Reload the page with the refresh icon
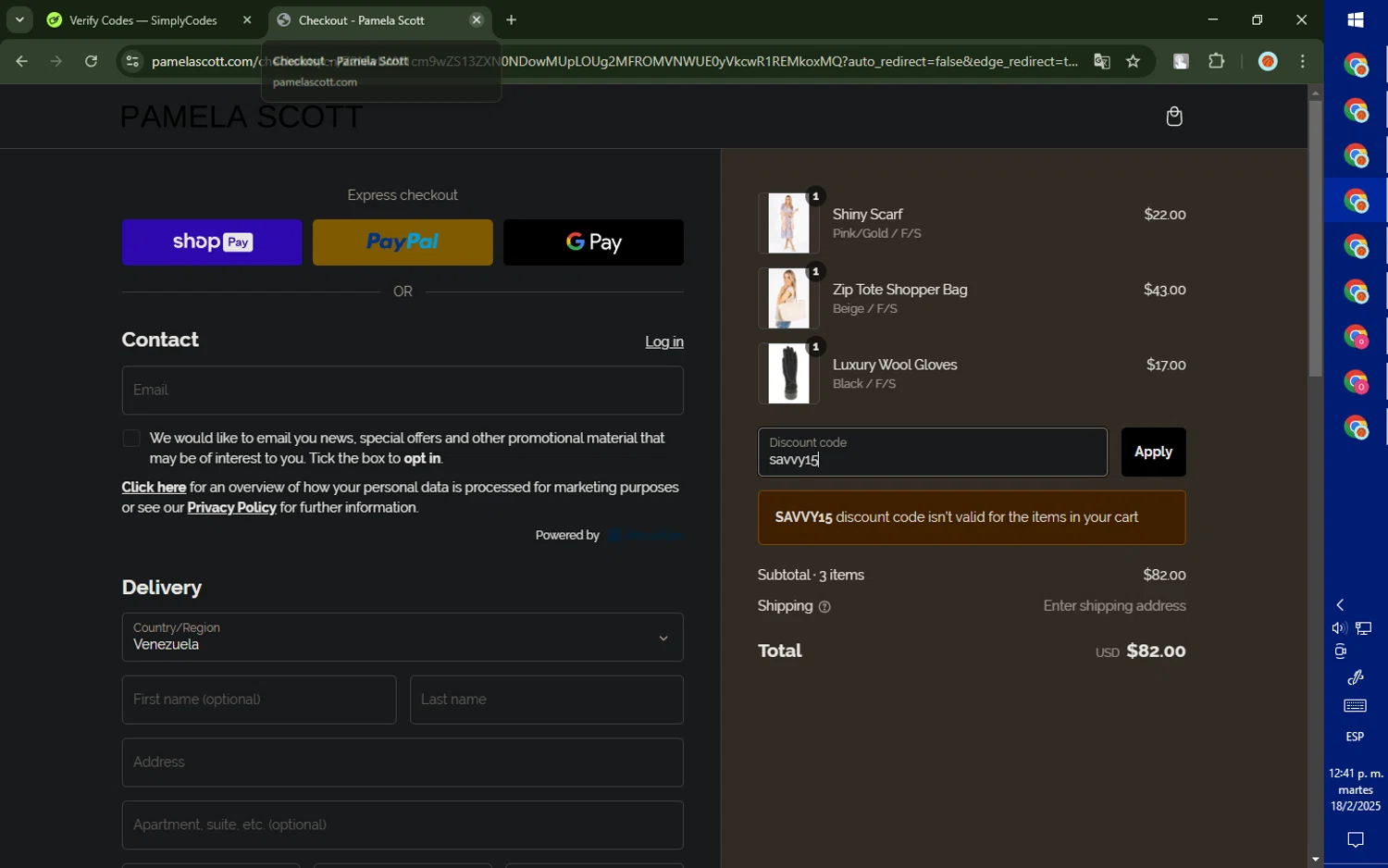 click(x=91, y=61)
